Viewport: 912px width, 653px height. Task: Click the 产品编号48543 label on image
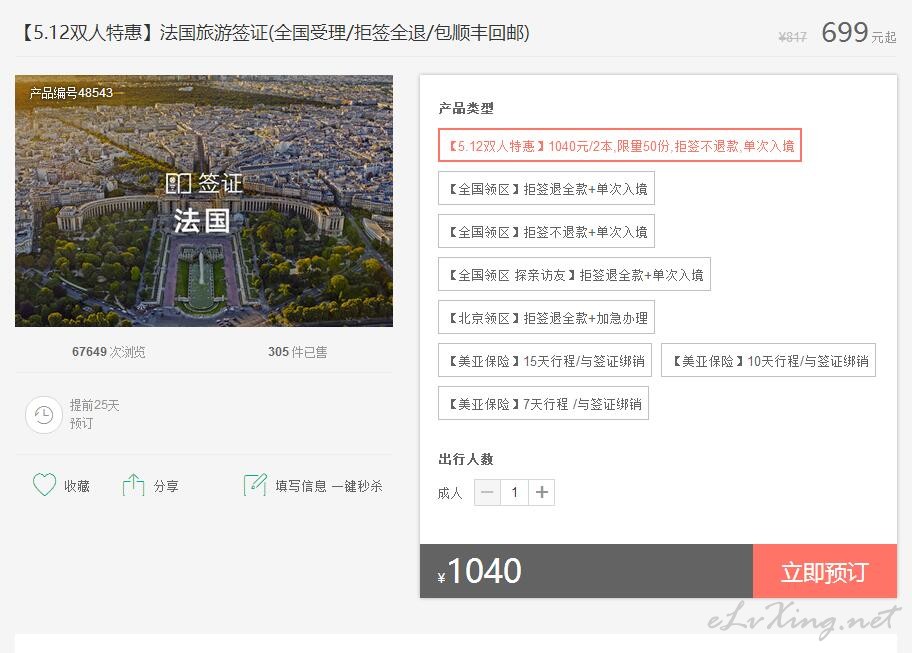(x=71, y=92)
